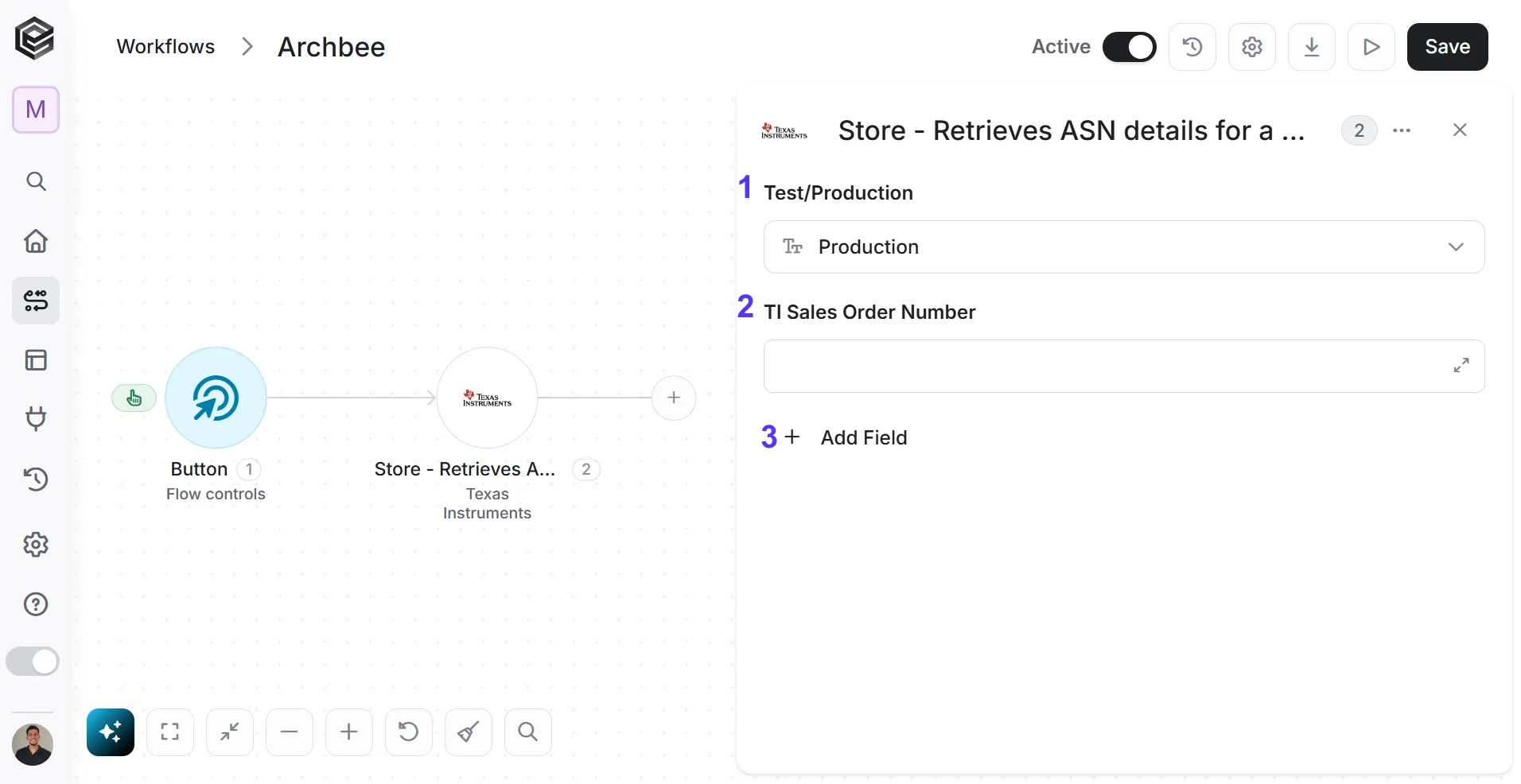Zoom out the canvas
Screen dimensions: 1521x784
[290, 732]
